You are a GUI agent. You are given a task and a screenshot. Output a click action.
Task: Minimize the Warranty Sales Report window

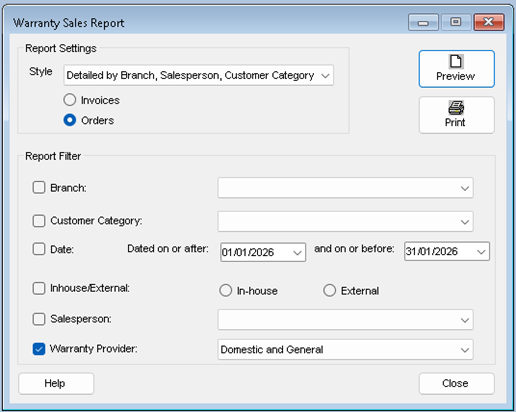point(423,22)
